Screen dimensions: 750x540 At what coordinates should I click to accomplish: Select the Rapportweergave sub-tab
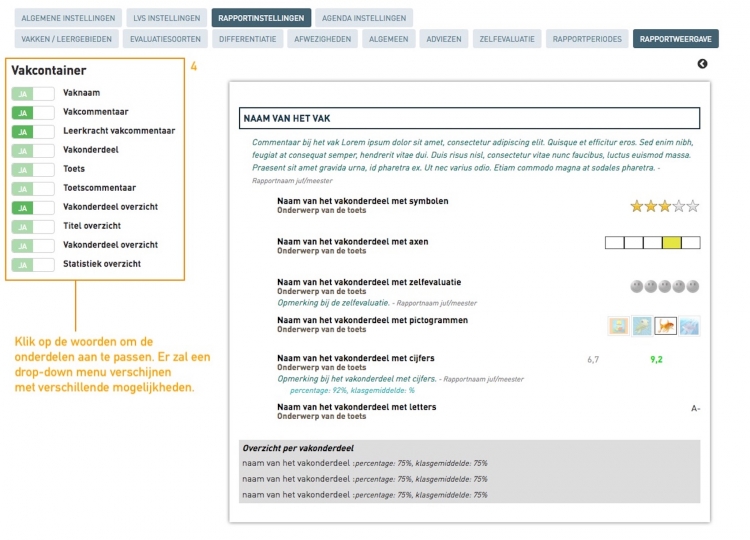(675, 39)
